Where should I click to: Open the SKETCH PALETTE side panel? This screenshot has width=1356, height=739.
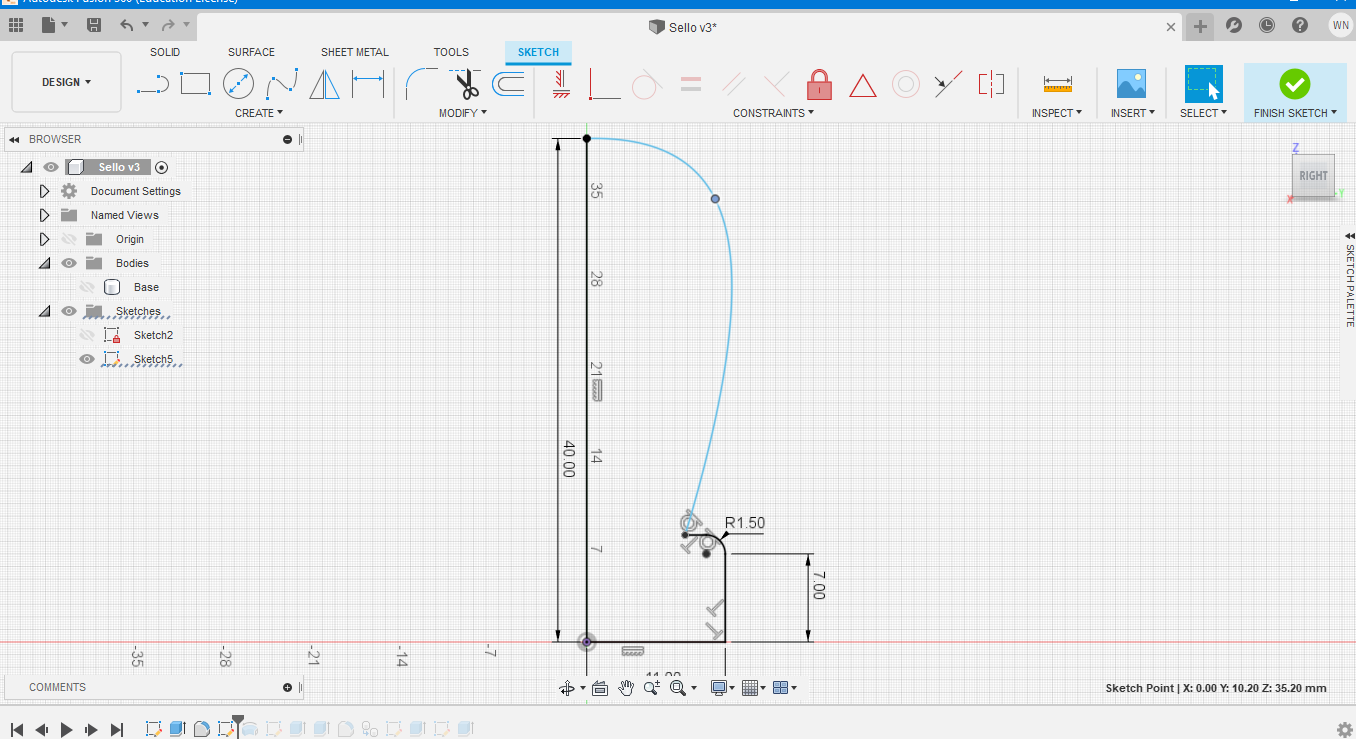coord(1349,278)
